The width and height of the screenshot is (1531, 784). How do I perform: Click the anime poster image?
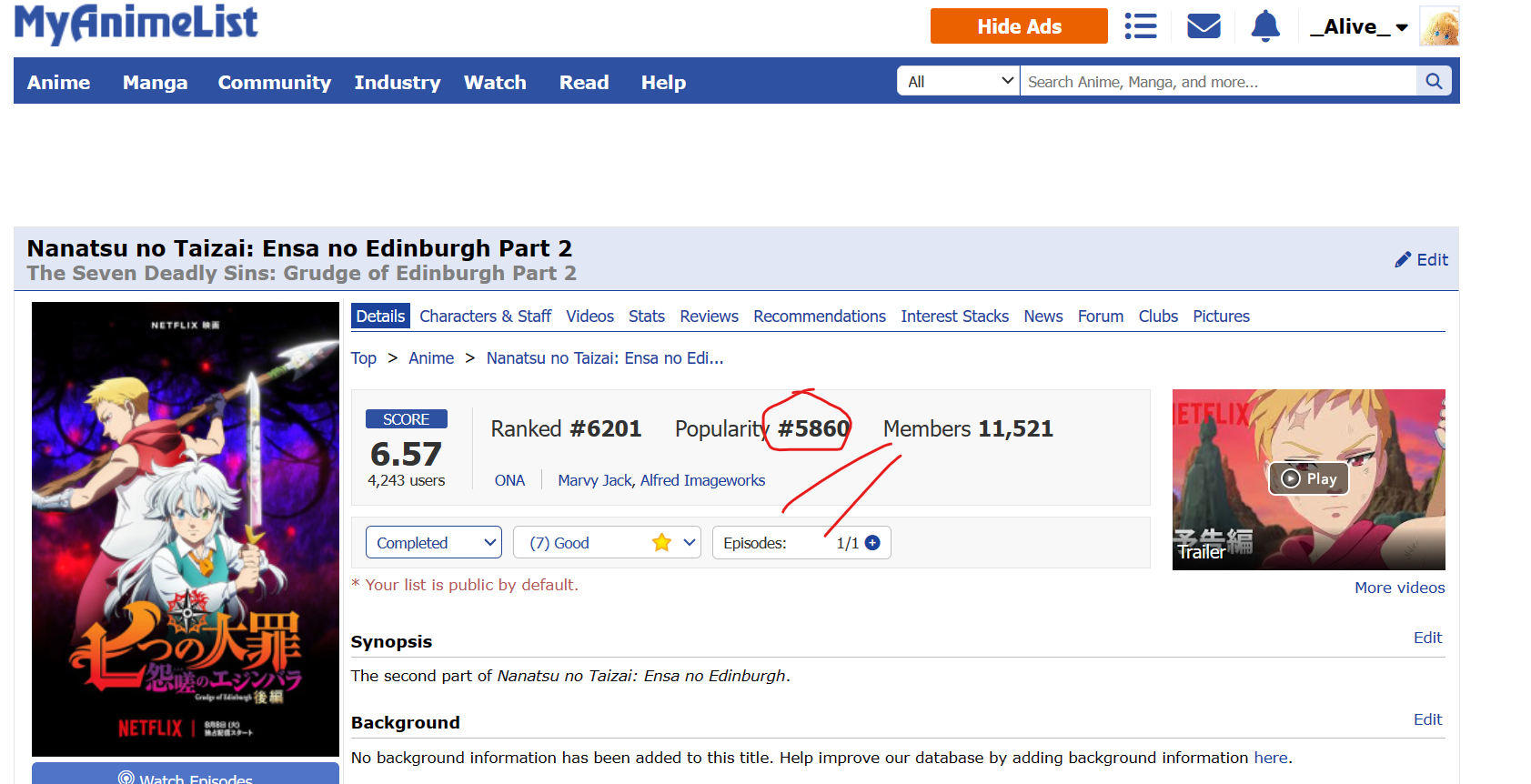click(186, 528)
